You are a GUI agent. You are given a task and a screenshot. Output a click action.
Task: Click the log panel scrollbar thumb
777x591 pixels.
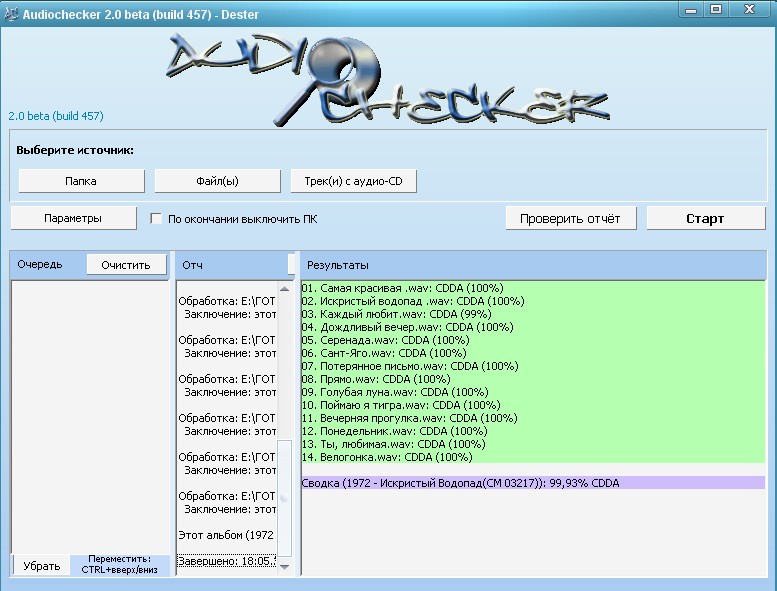click(285, 490)
